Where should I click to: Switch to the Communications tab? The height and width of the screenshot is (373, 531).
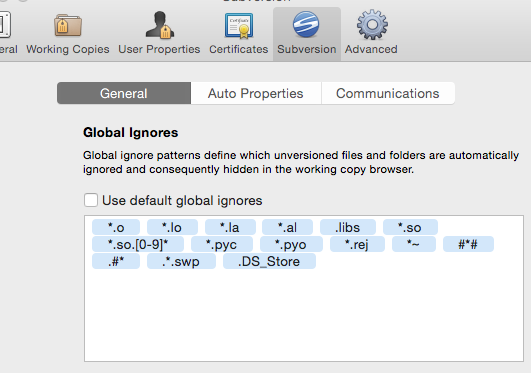(388, 93)
